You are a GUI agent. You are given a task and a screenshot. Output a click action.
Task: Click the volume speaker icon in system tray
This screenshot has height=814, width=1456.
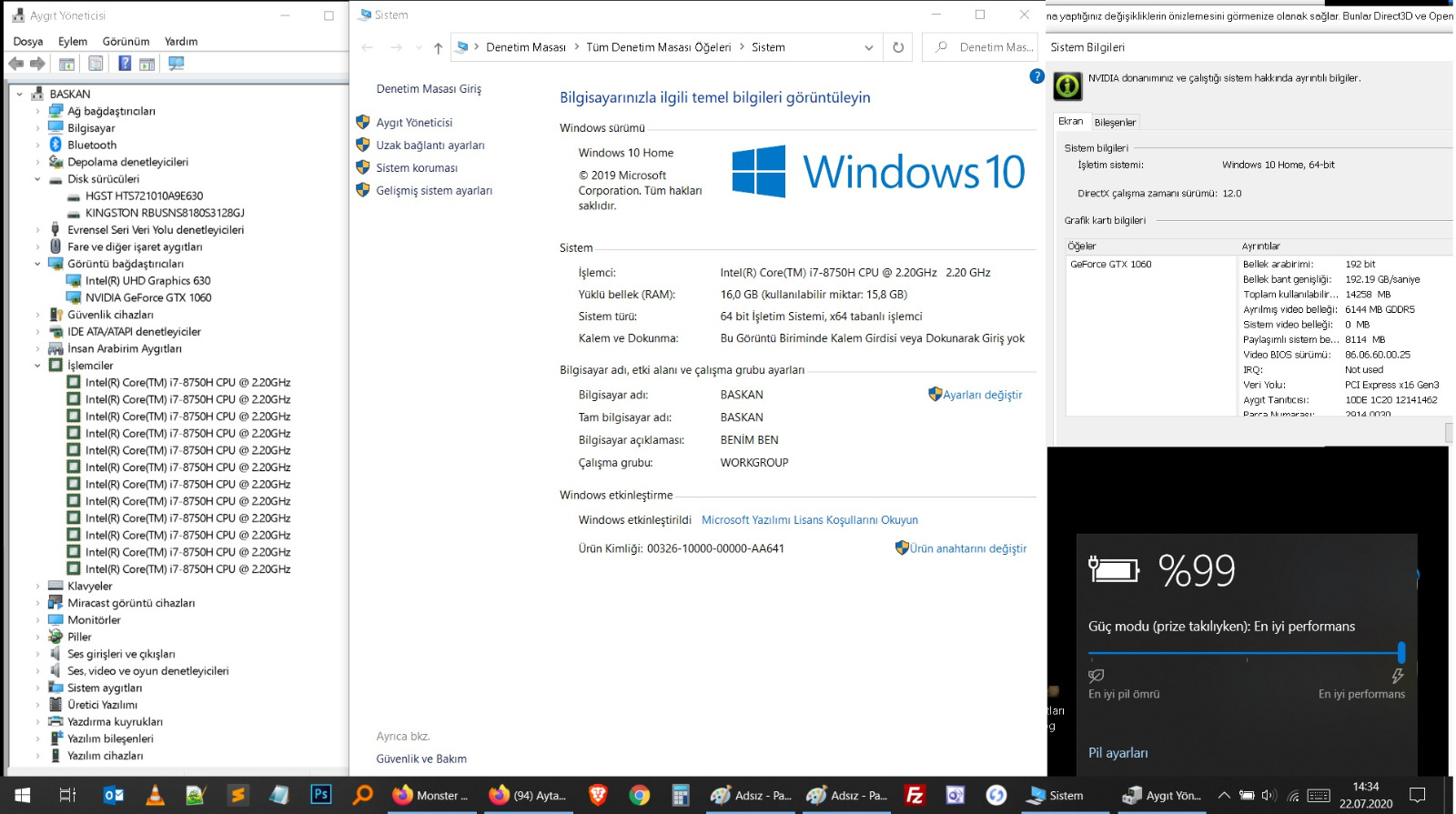(x=1269, y=796)
